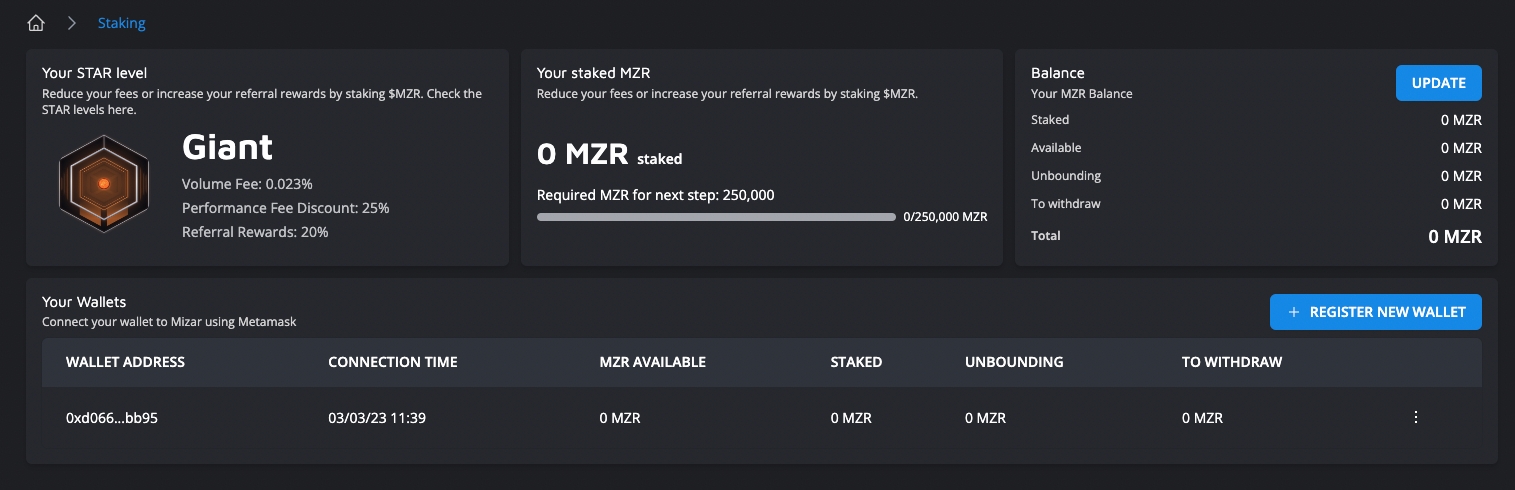Click the home icon in breadcrumb

36,23
